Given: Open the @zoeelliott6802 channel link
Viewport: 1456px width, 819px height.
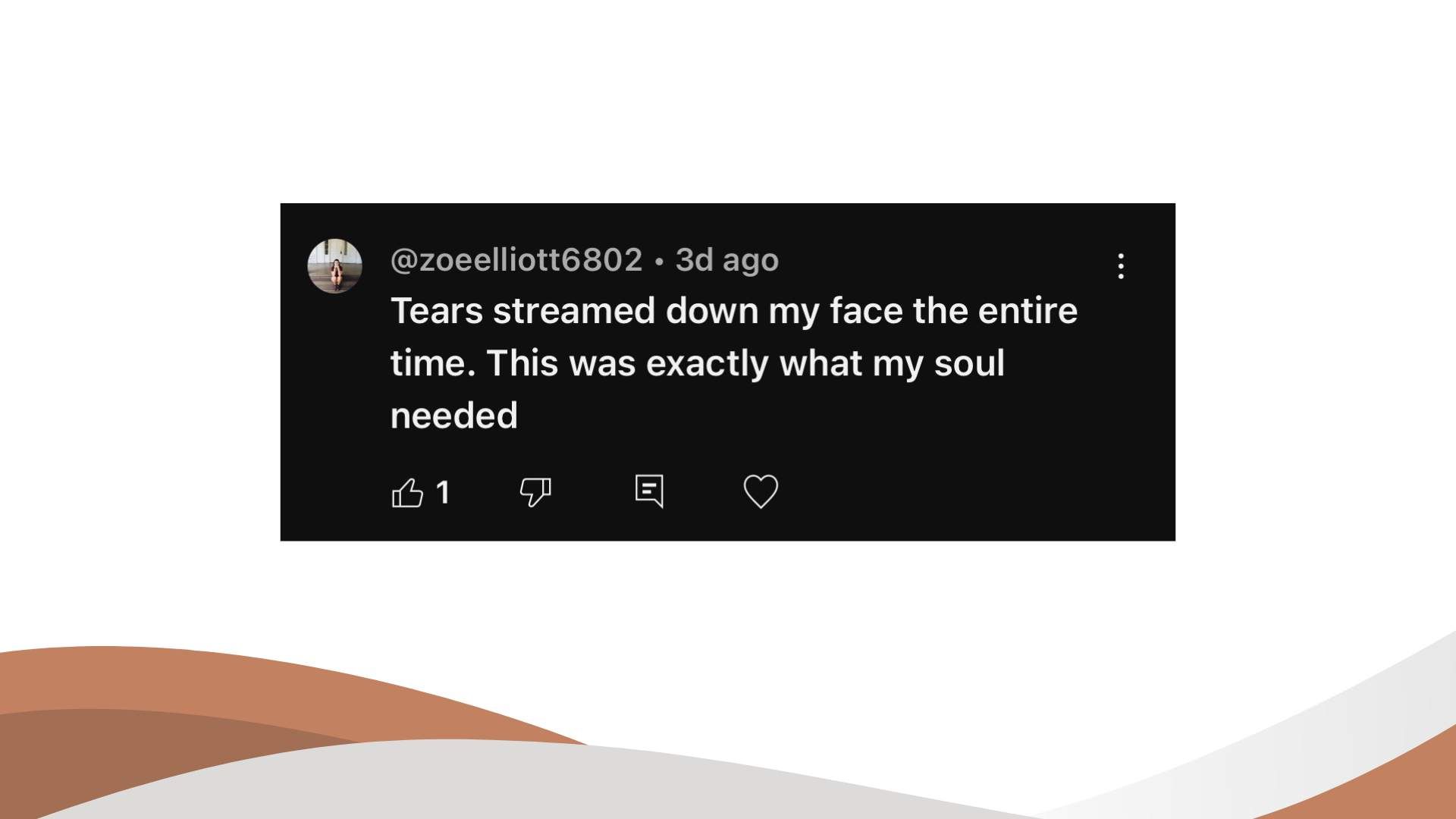Looking at the screenshot, I should (x=516, y=260).
